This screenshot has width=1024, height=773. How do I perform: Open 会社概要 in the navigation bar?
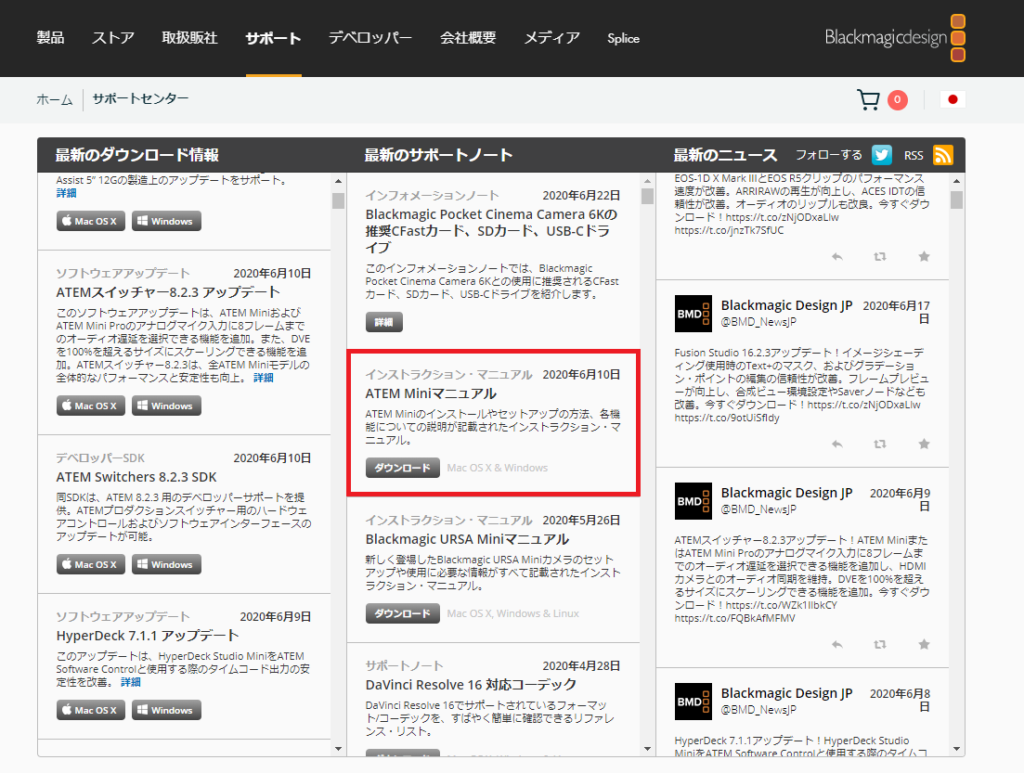click(468, 38)
